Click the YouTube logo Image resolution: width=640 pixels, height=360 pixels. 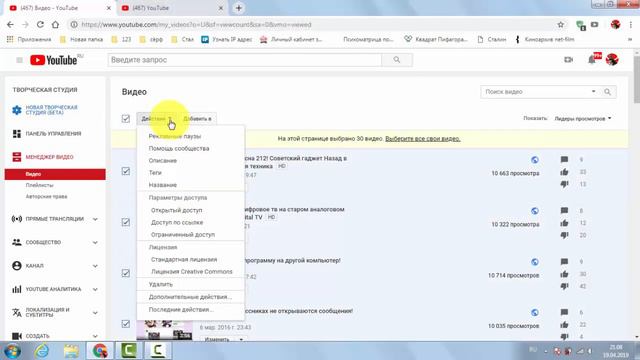pyautogui.click(x=54, y=60)
